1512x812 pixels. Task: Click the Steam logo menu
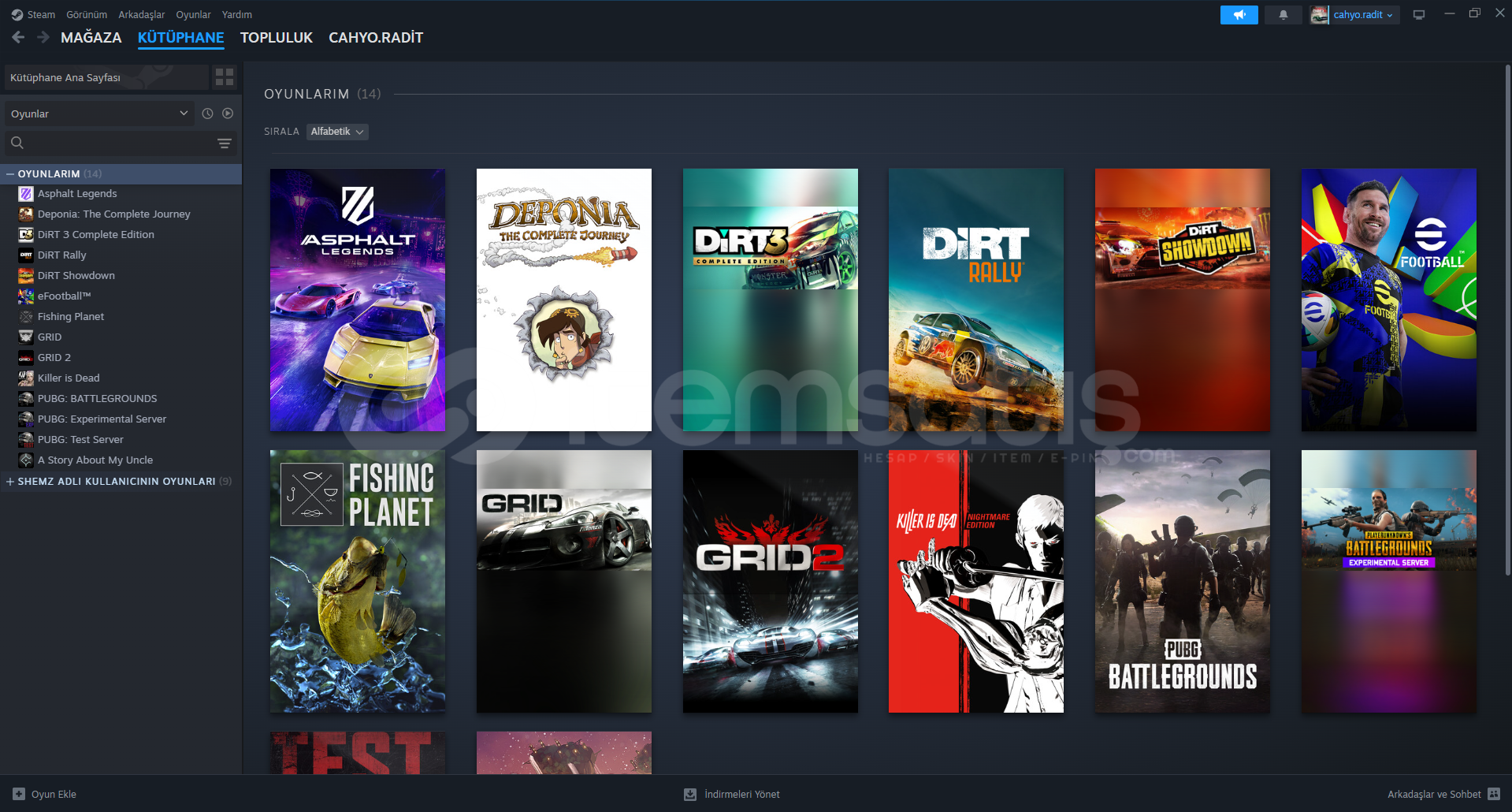click(x=33, y=15)
